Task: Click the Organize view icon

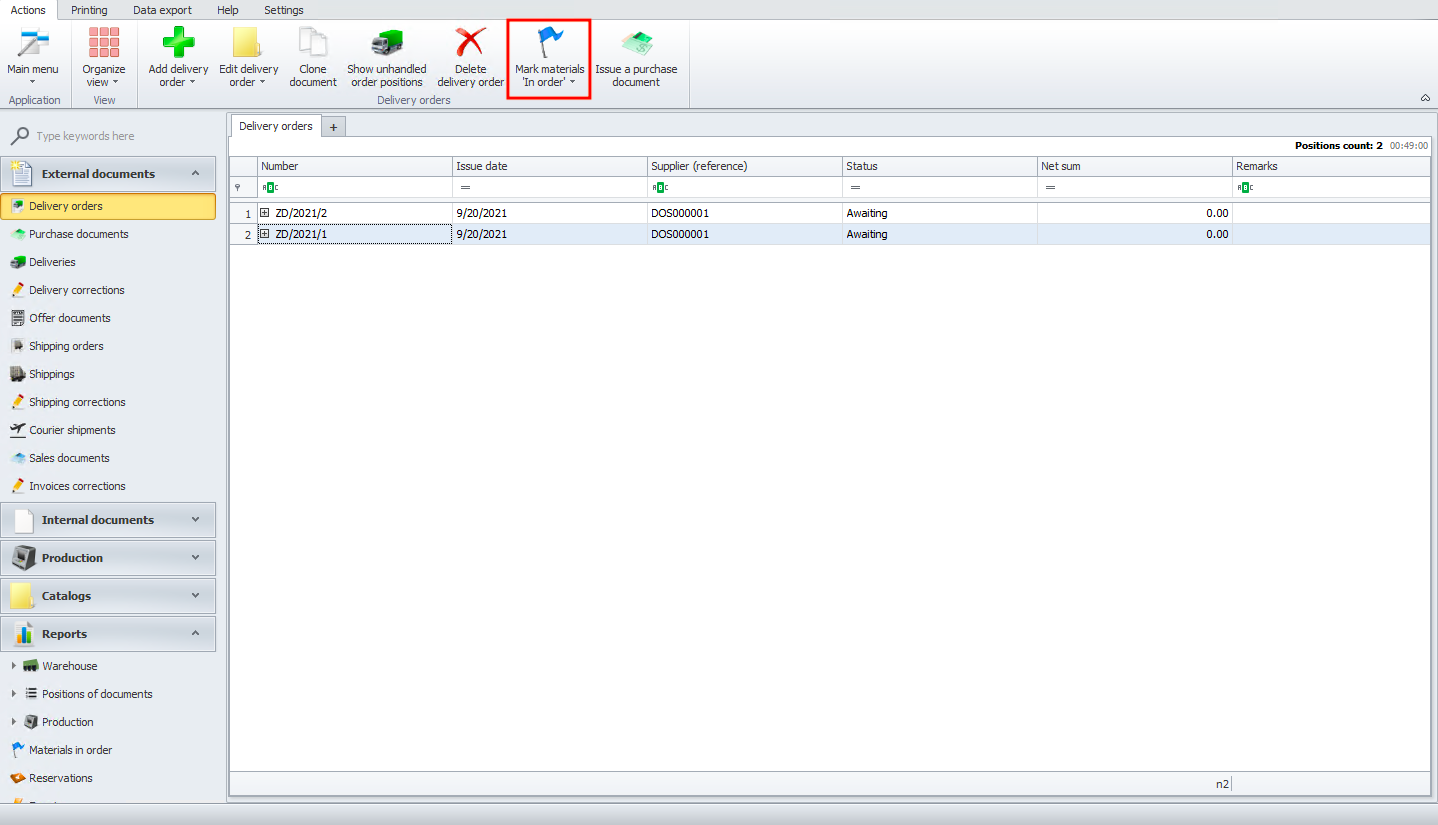Action: click(x=104, y=43)
